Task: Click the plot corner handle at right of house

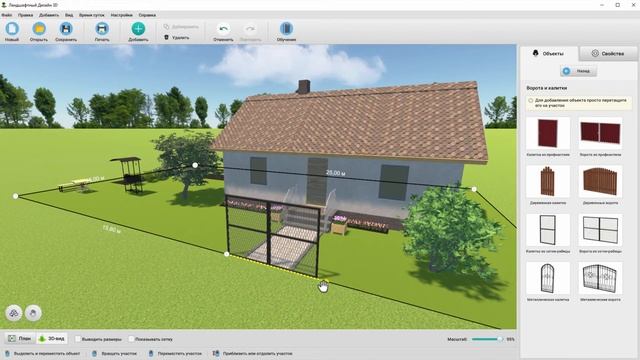Action: point(474,189)
